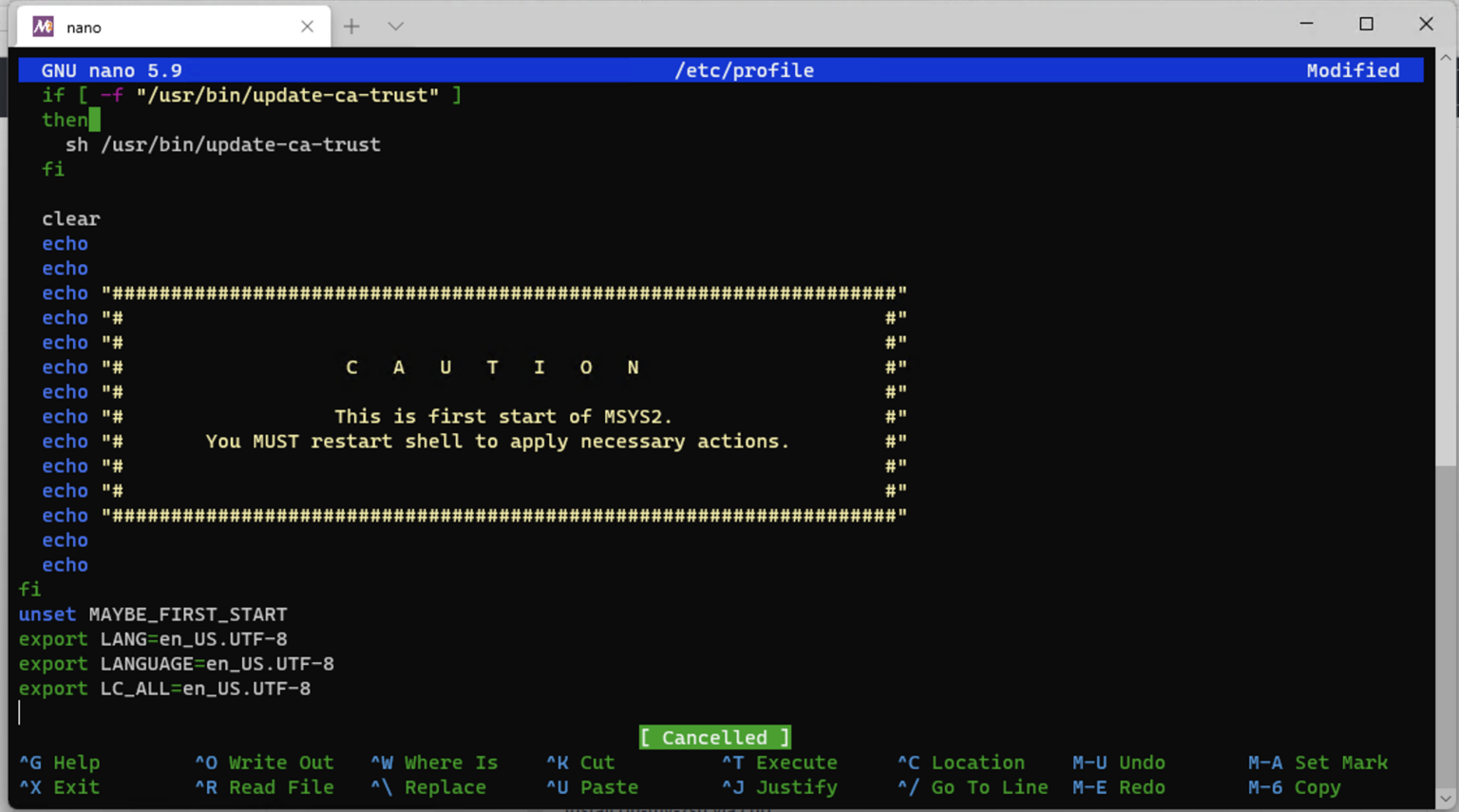This screenshot has width=1459, height=812.
Task: Search text with ^W Where Is
Action: [x=434, y=762]
